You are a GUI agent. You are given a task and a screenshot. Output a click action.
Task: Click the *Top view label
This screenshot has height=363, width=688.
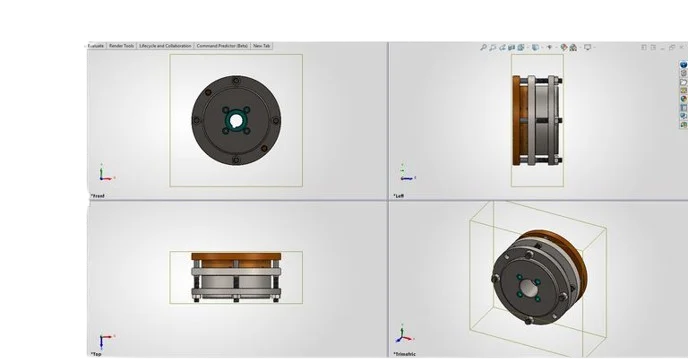point(96,354)
